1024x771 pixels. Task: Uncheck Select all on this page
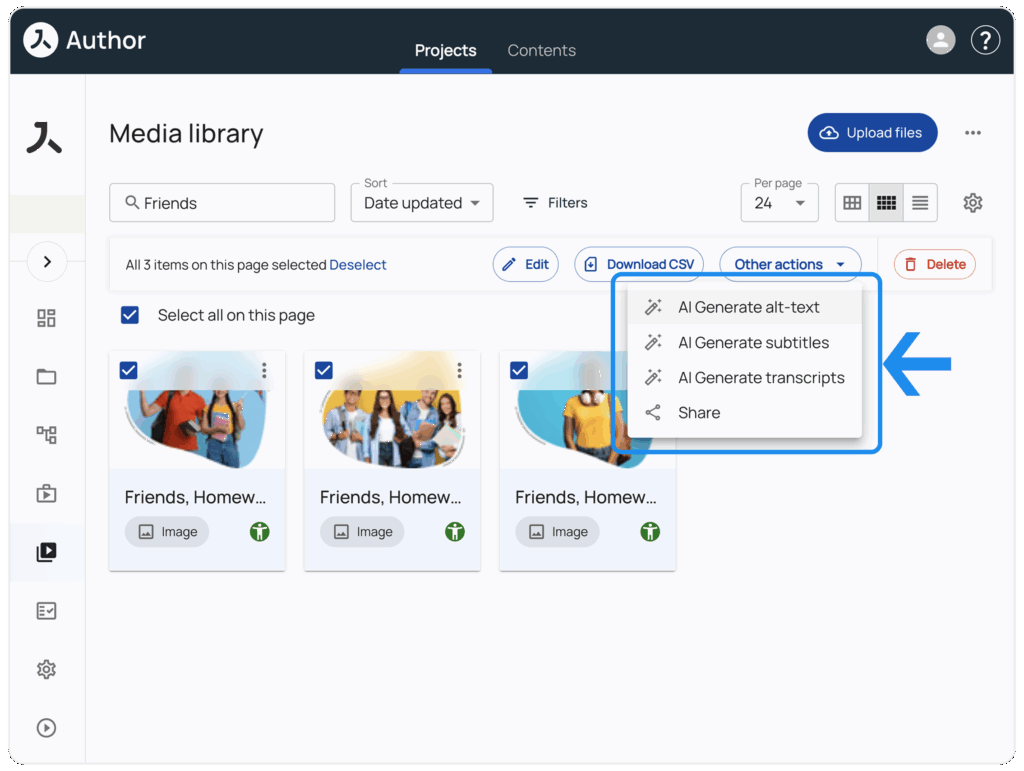[130, 315]
